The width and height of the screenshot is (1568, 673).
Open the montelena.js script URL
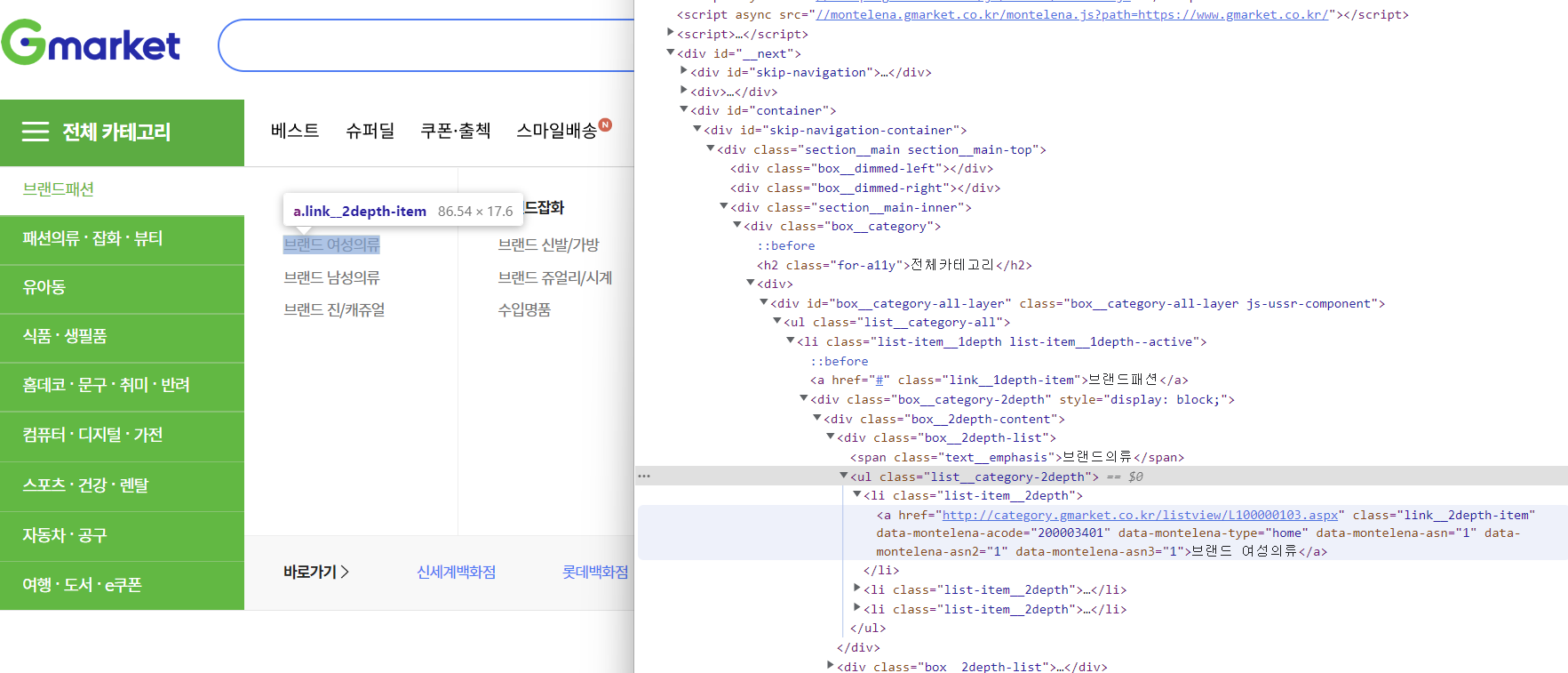(x=1071, y=14)
